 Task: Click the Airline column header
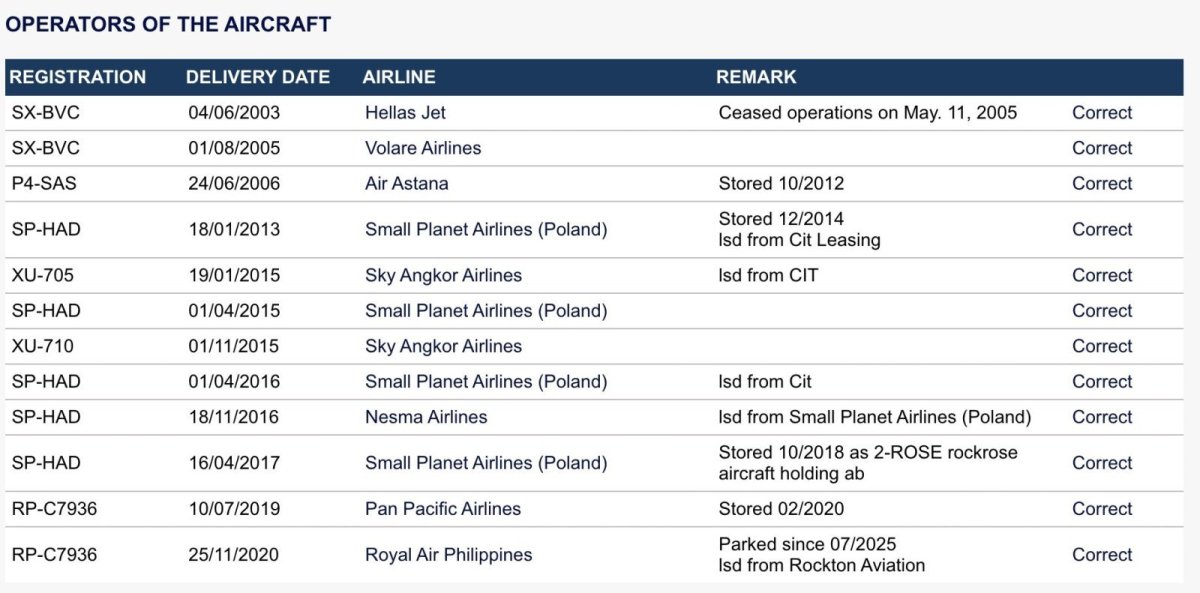(399, 77)
